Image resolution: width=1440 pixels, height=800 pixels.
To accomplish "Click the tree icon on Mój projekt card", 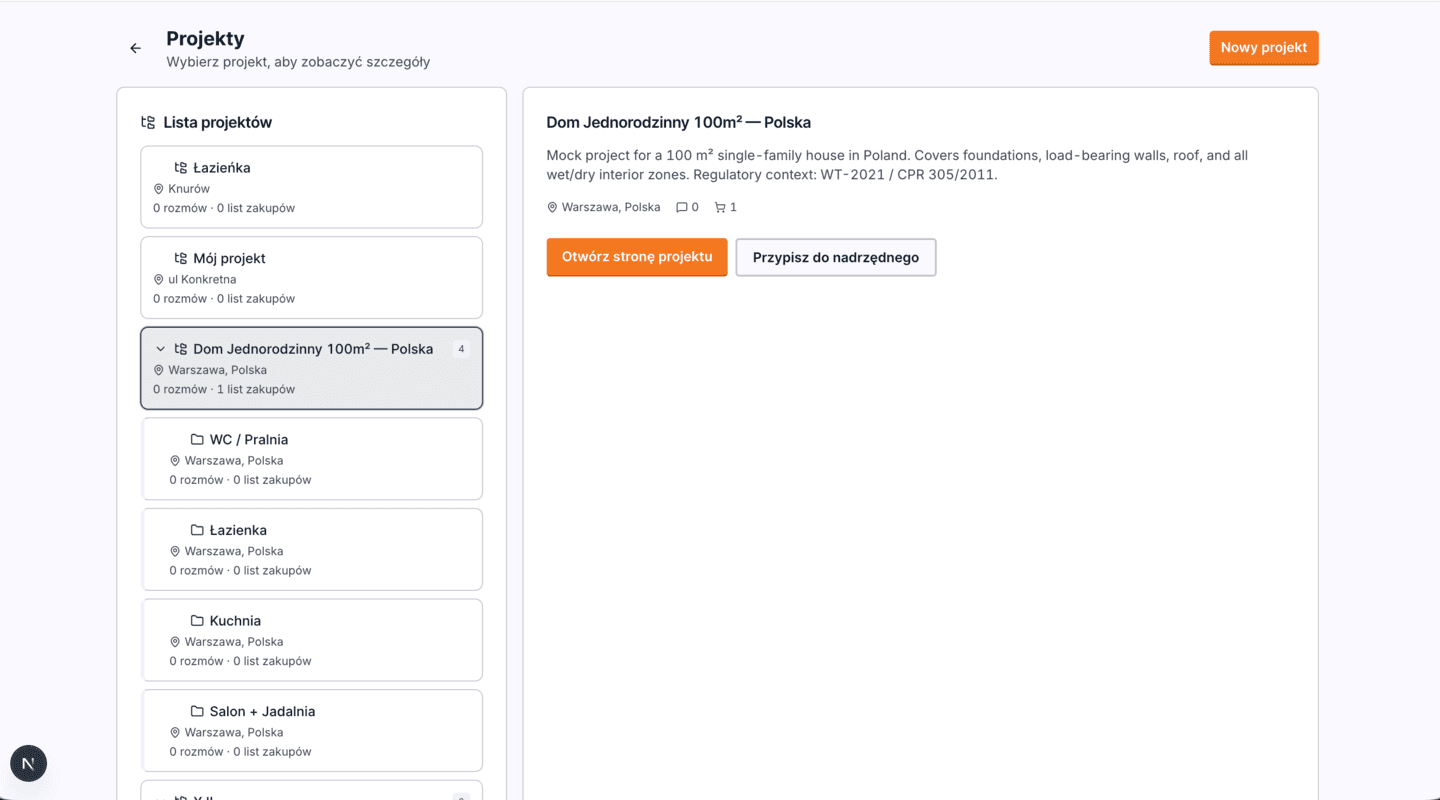I will coord(181,258).
